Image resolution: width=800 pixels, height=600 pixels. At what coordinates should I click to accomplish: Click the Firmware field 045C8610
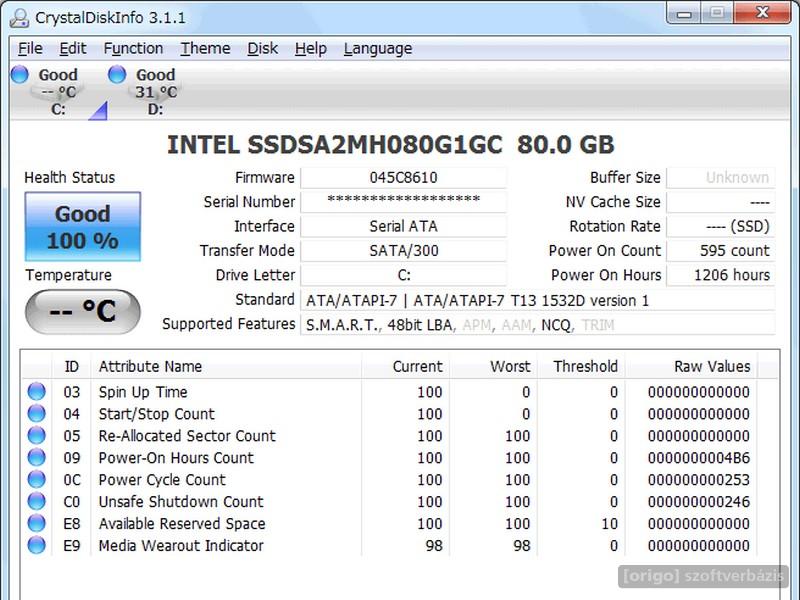tap(404, 178)
